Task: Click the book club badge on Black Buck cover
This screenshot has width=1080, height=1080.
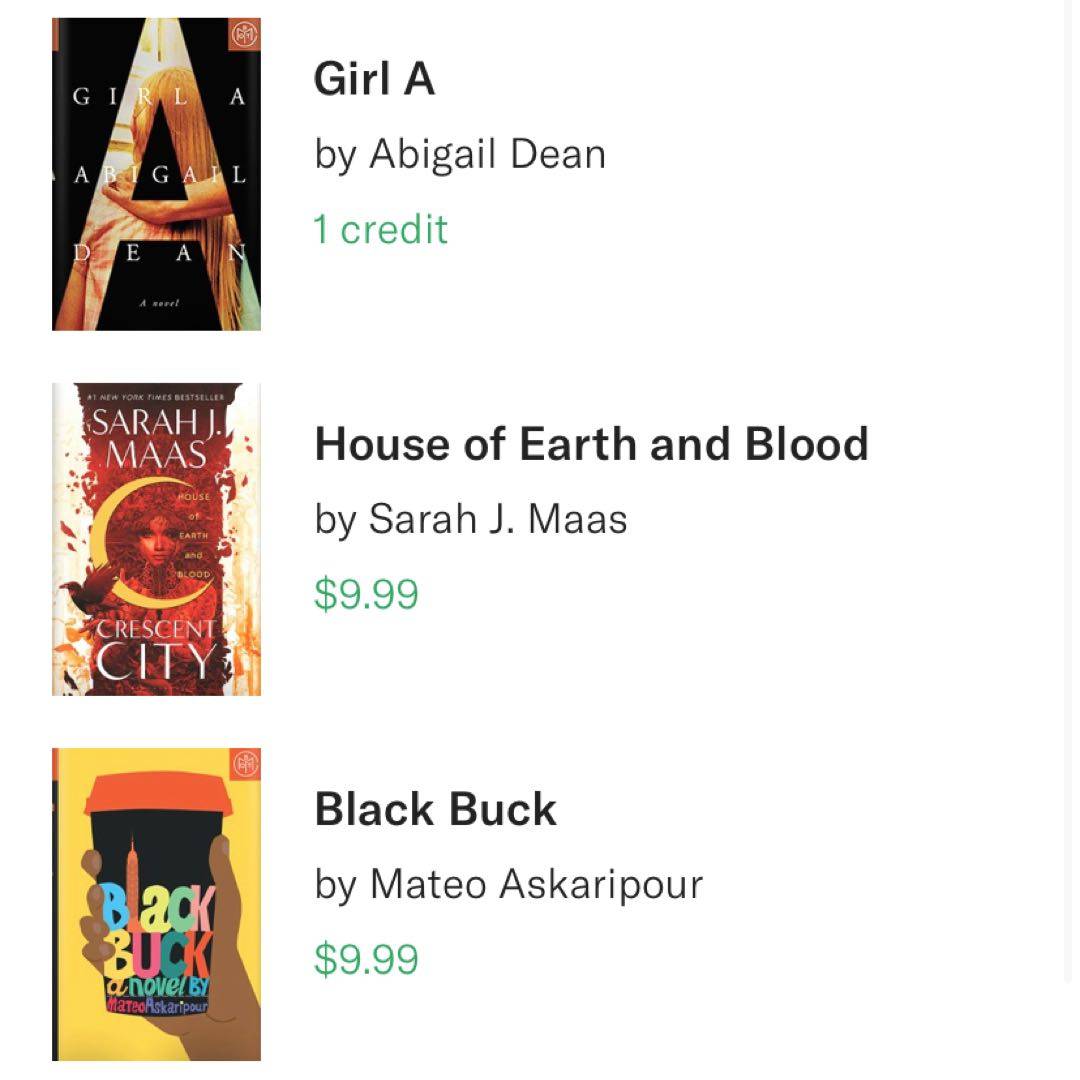Action: click(243, 765)
